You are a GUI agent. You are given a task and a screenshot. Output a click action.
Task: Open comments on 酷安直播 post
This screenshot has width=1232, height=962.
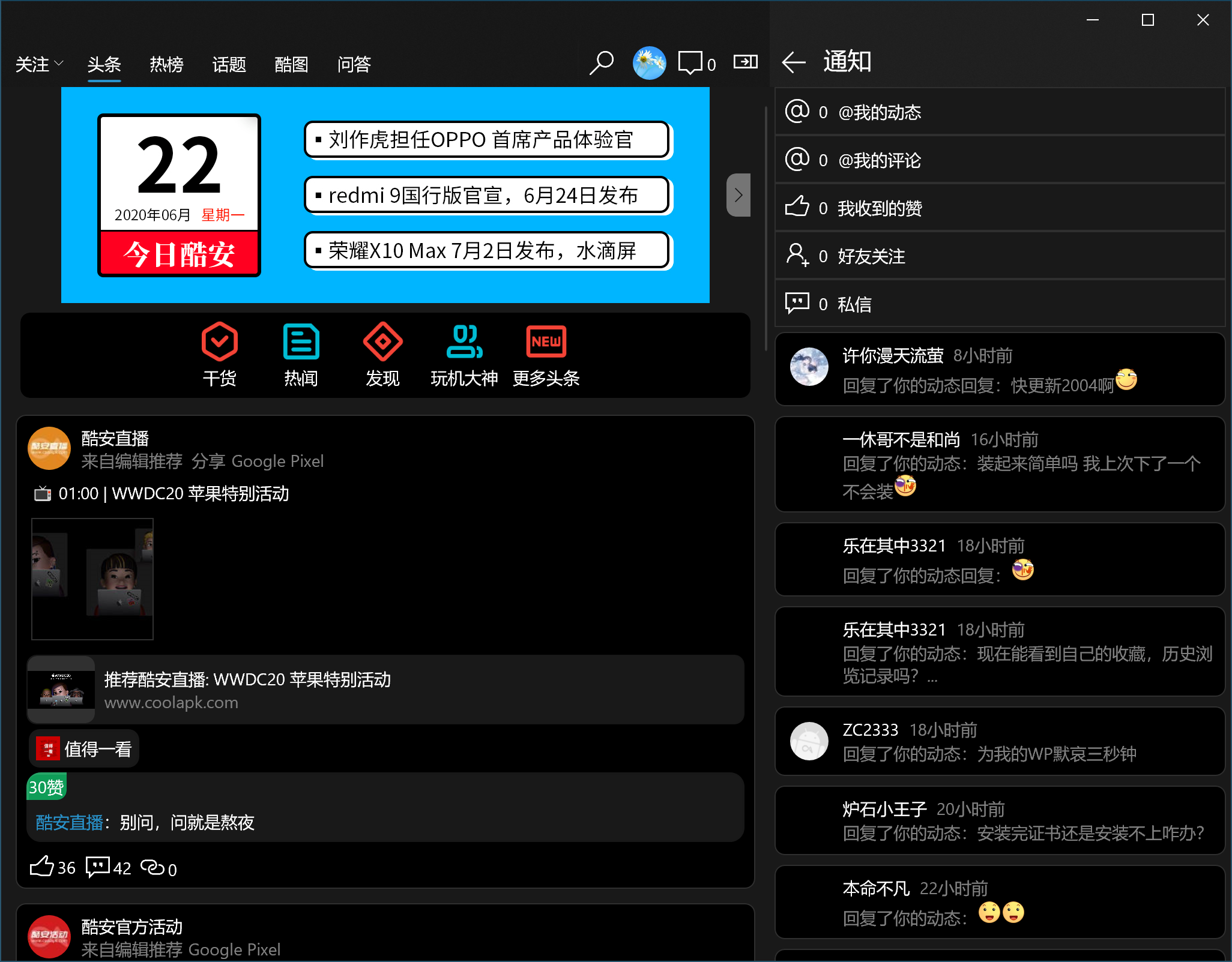(x=98, y=867)
